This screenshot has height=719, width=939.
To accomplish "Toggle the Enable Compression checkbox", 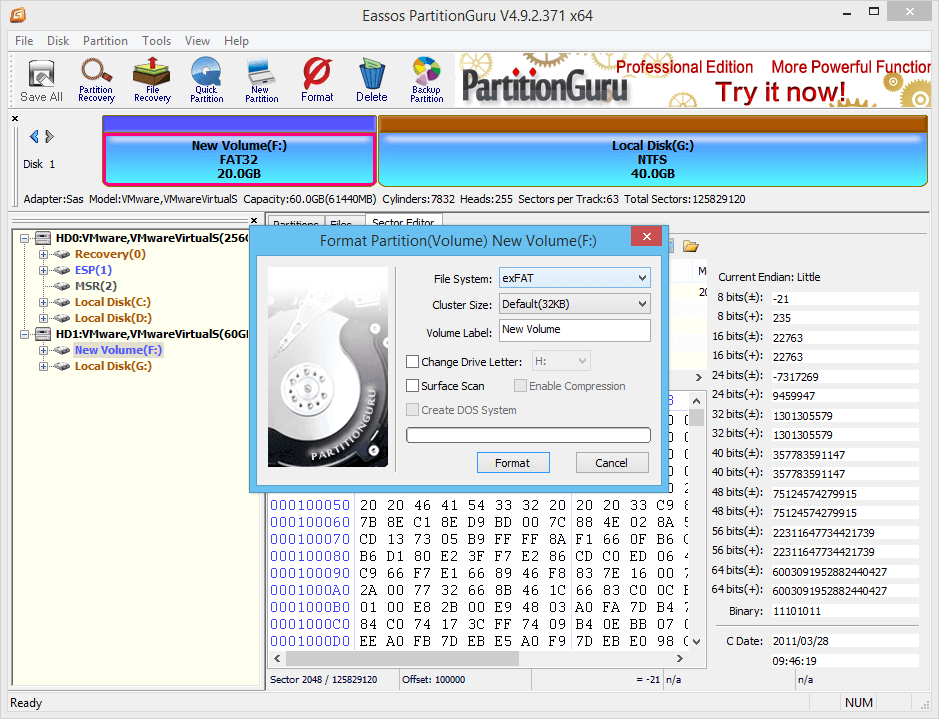I will click(x=520, y=386).
